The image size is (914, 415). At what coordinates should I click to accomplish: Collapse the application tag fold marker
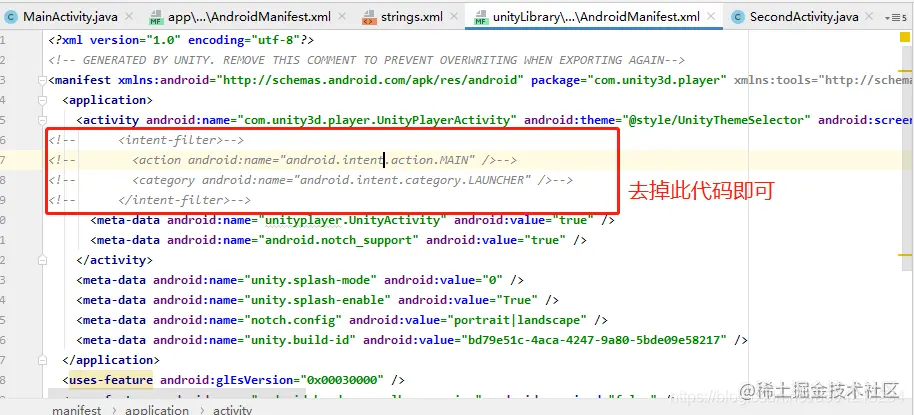pos(42,100)
